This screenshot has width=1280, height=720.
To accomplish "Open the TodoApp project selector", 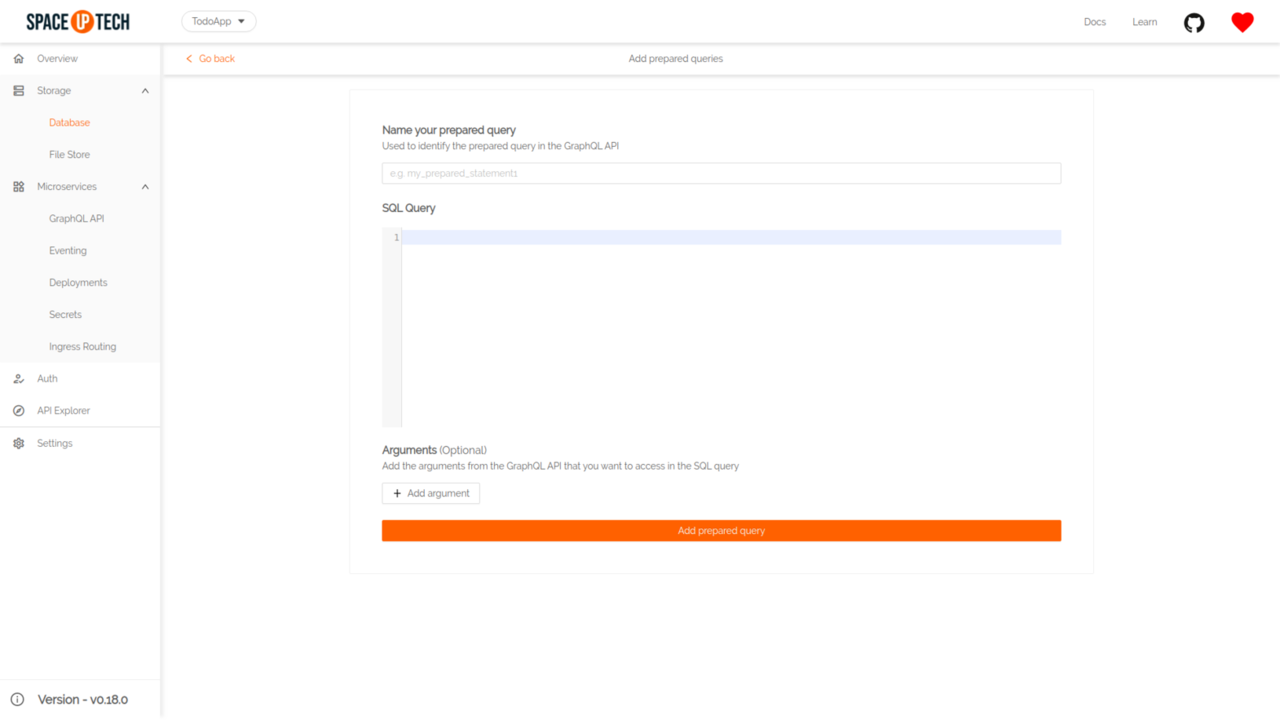I will point(218,20).
